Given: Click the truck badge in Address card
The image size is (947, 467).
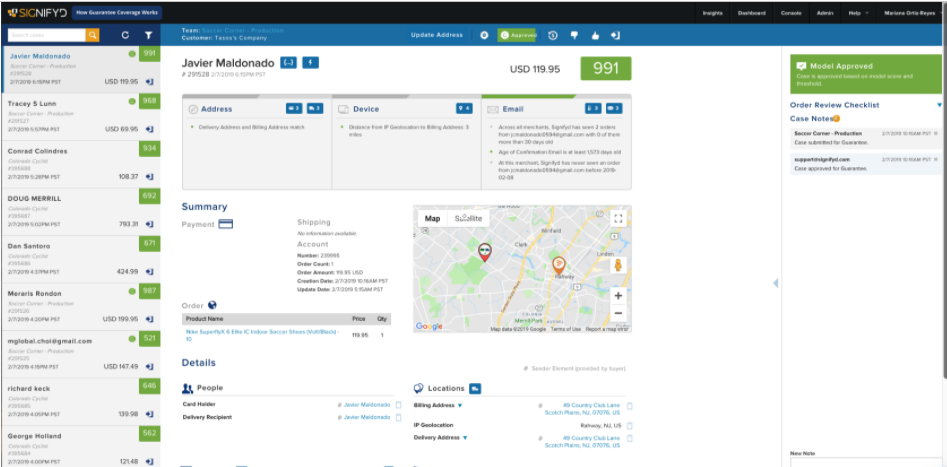Looking at the screenshot, I should [x=315, y=109].
